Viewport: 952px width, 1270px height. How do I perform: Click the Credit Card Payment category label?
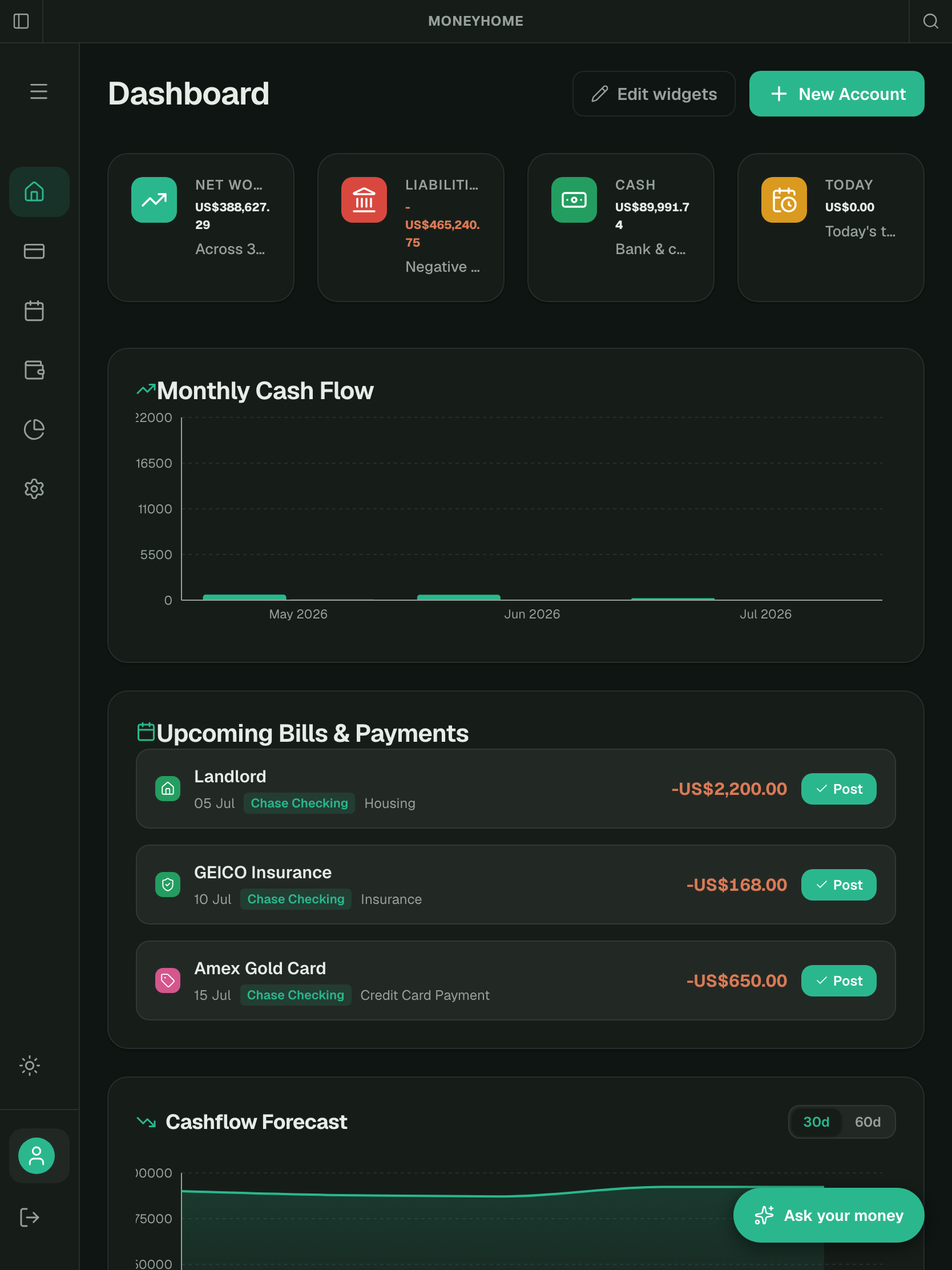[425, 995]
